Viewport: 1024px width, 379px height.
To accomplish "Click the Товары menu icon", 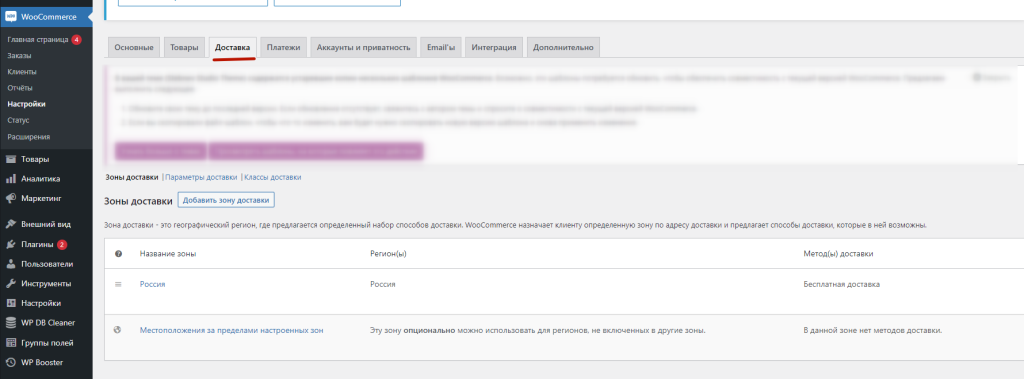I will 10,159.
